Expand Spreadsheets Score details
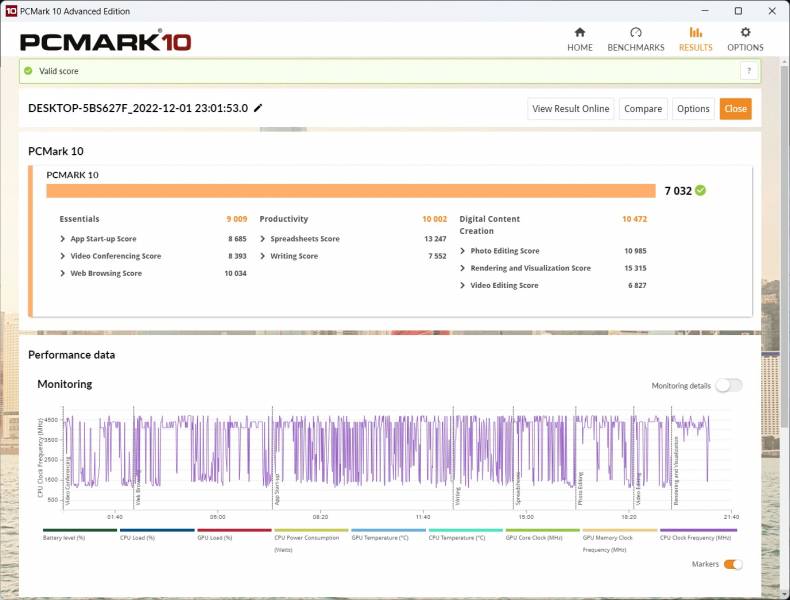 (x=262, y=239)
